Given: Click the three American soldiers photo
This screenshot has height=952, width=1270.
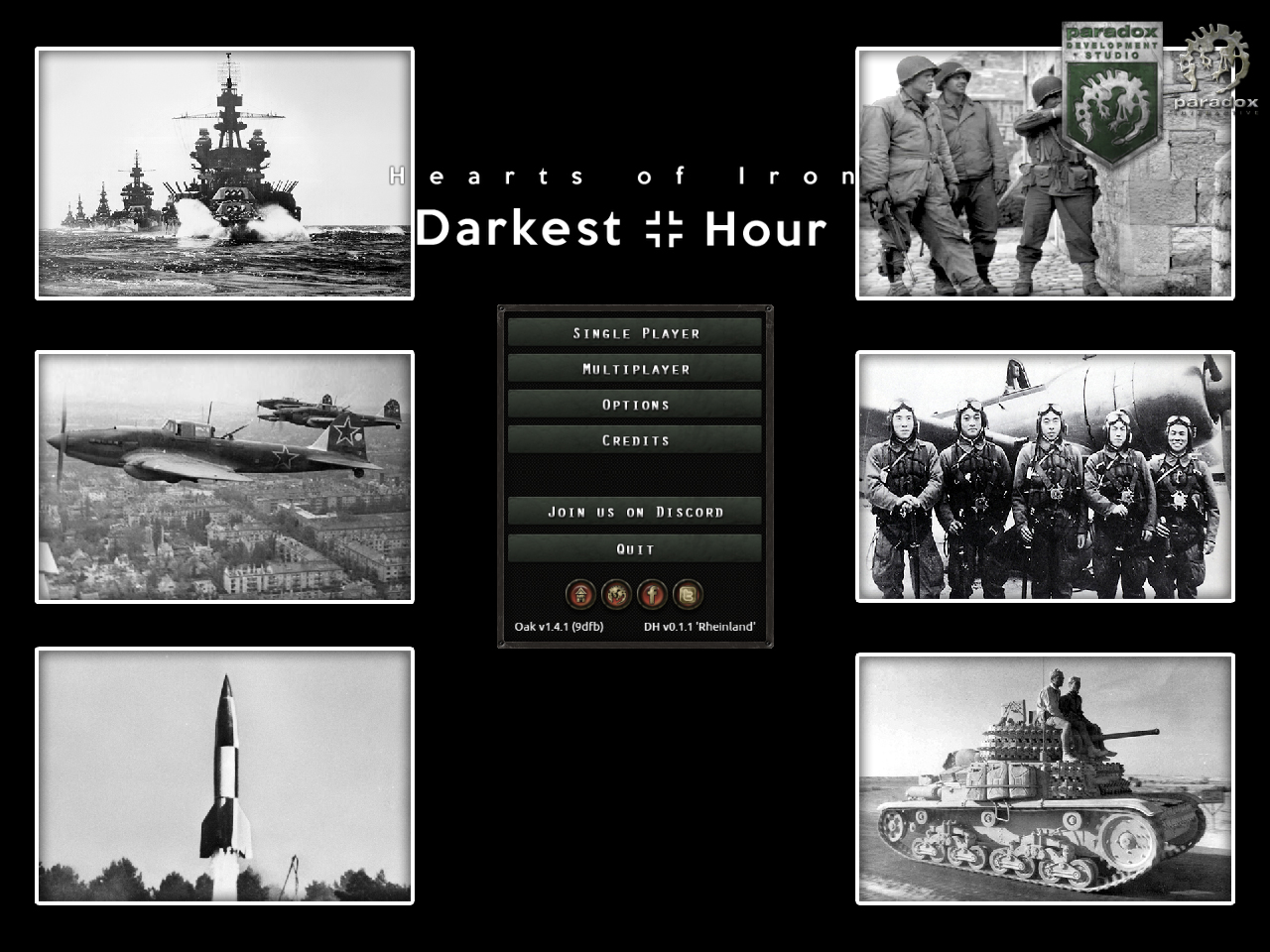Looking at the screenshot, I should [x=1045, y=174].
